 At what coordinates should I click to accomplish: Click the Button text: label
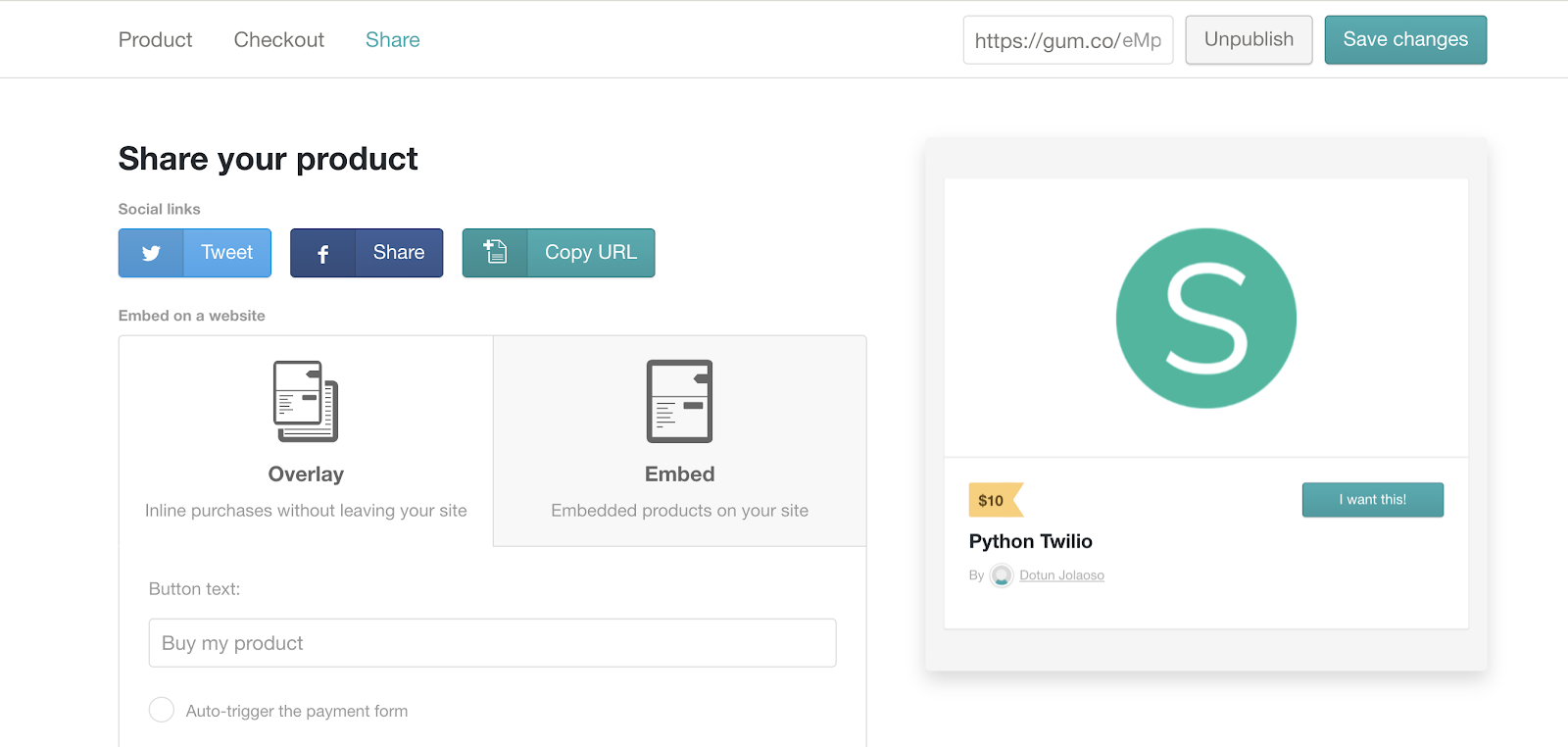[x=194, y=589]
